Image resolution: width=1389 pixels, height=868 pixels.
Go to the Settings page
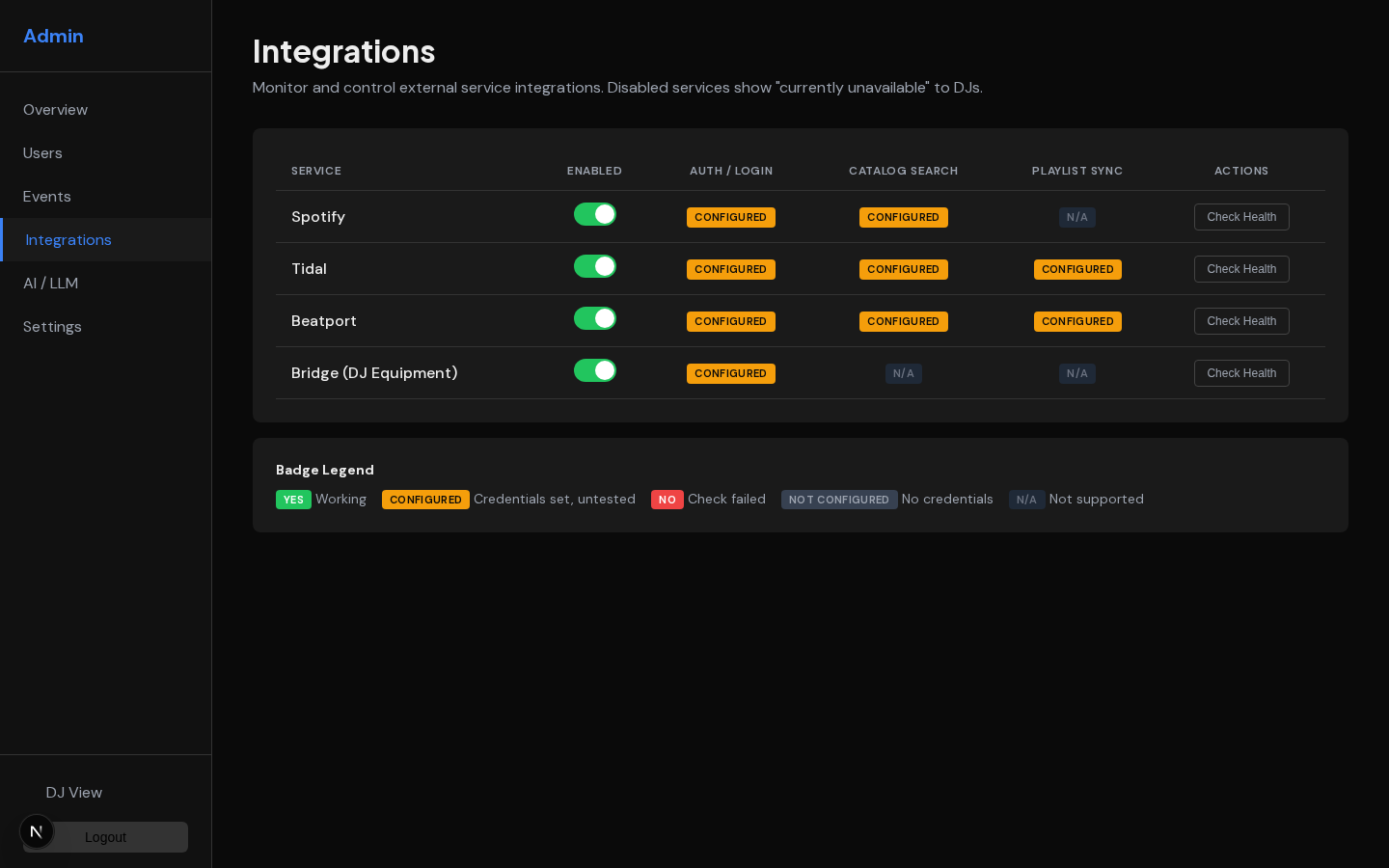click(52, 327)
